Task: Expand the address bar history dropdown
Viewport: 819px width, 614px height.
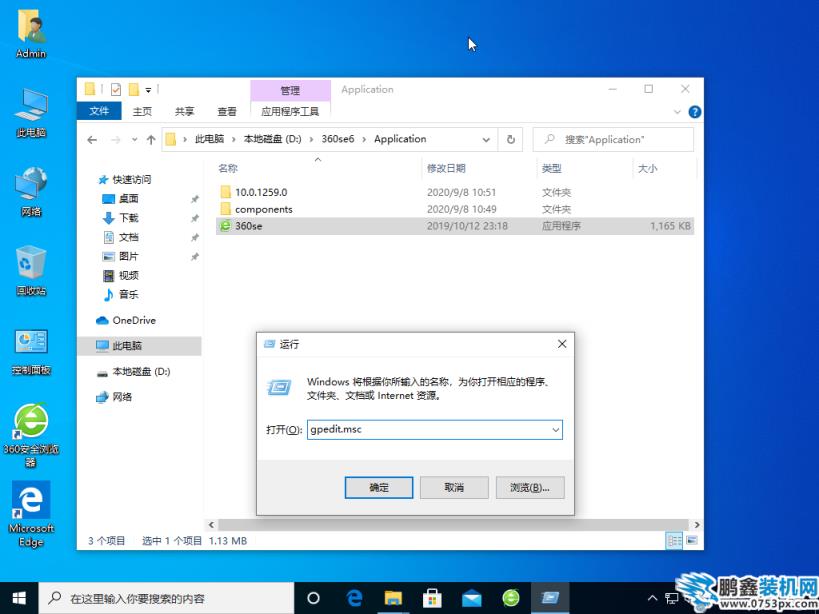Action: 487,140
